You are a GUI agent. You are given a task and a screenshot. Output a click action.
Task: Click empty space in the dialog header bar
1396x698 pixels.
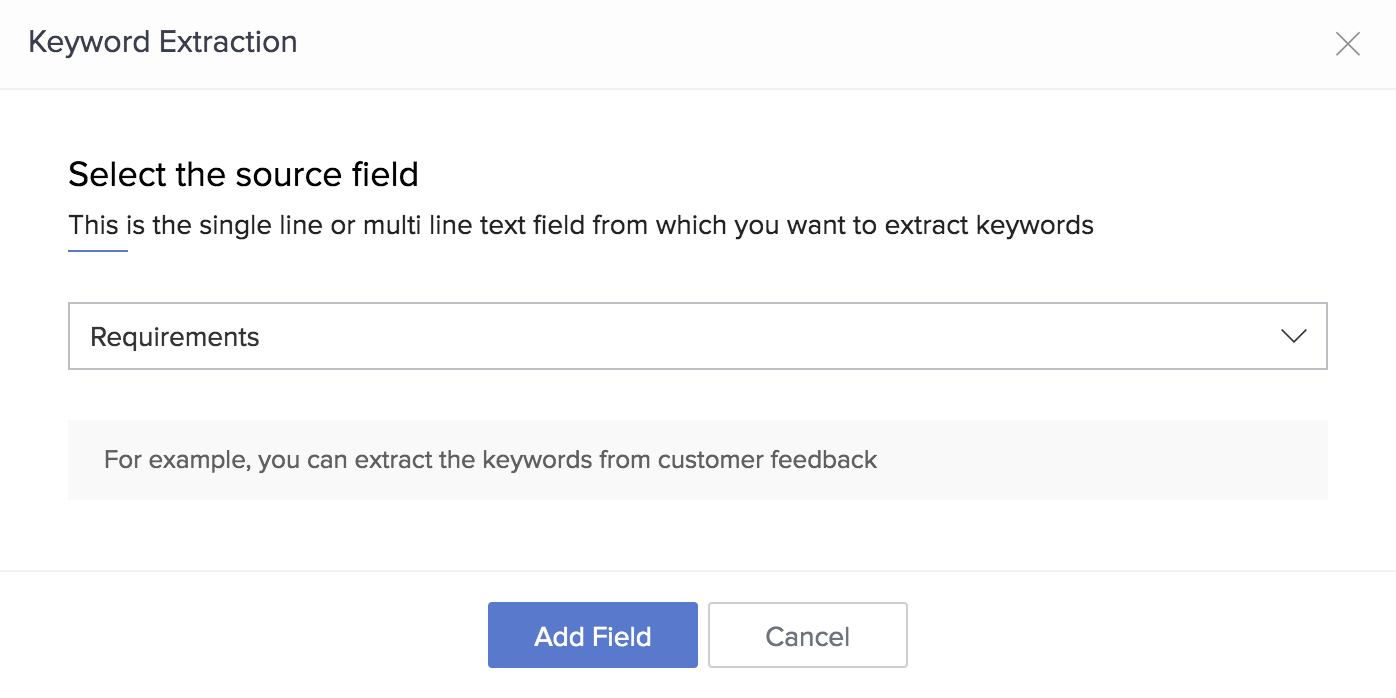(x=800, y=44)
